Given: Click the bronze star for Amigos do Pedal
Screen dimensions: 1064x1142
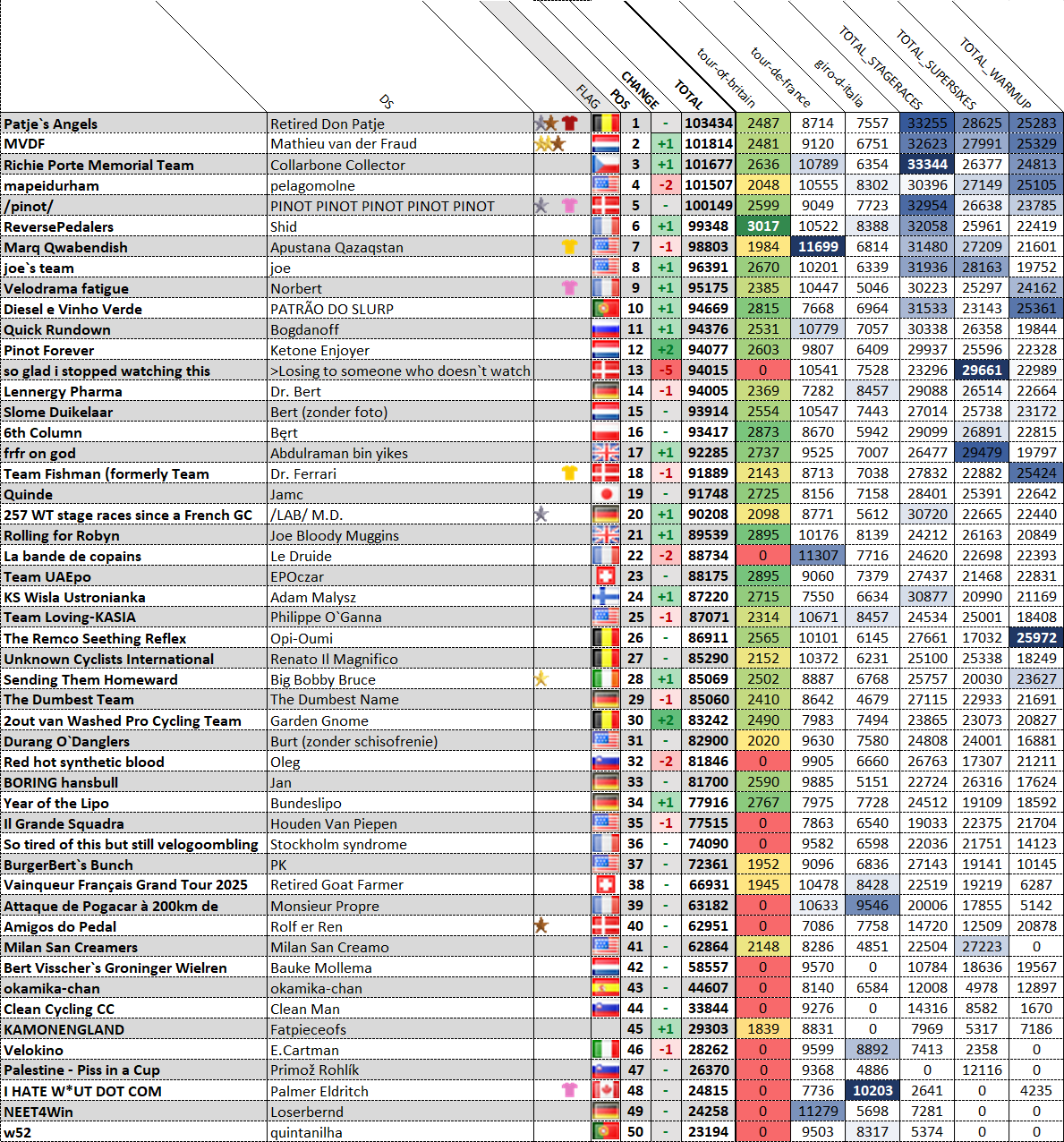Looking at the screenshot, I should (x=541, y=925).
